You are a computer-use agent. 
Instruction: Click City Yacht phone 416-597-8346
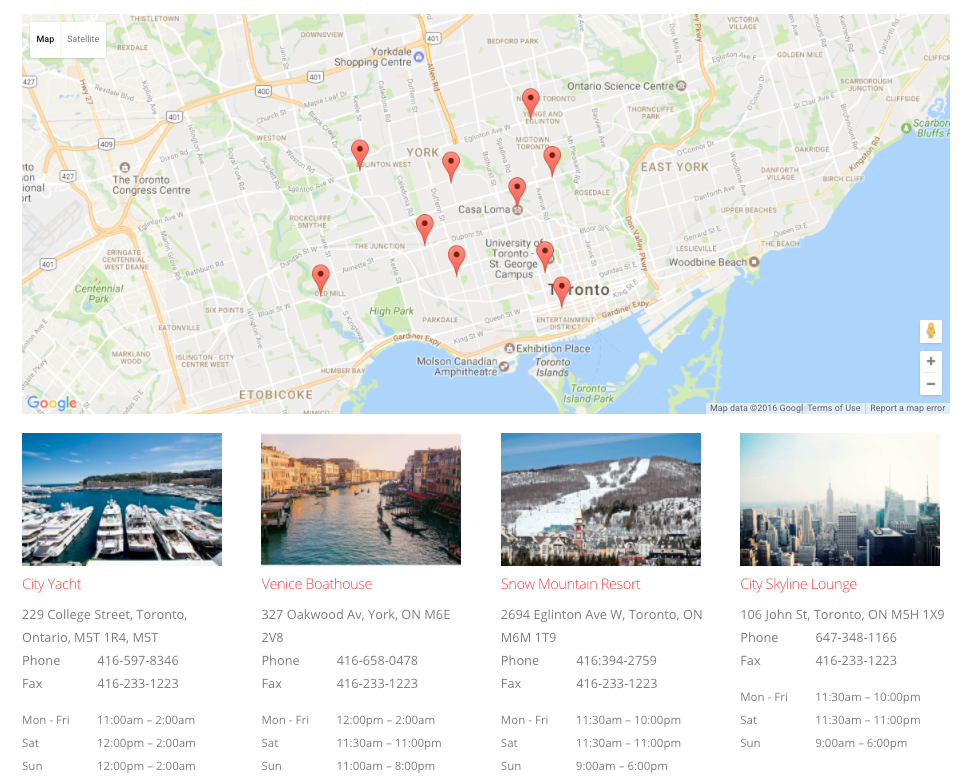click(138, 661)
